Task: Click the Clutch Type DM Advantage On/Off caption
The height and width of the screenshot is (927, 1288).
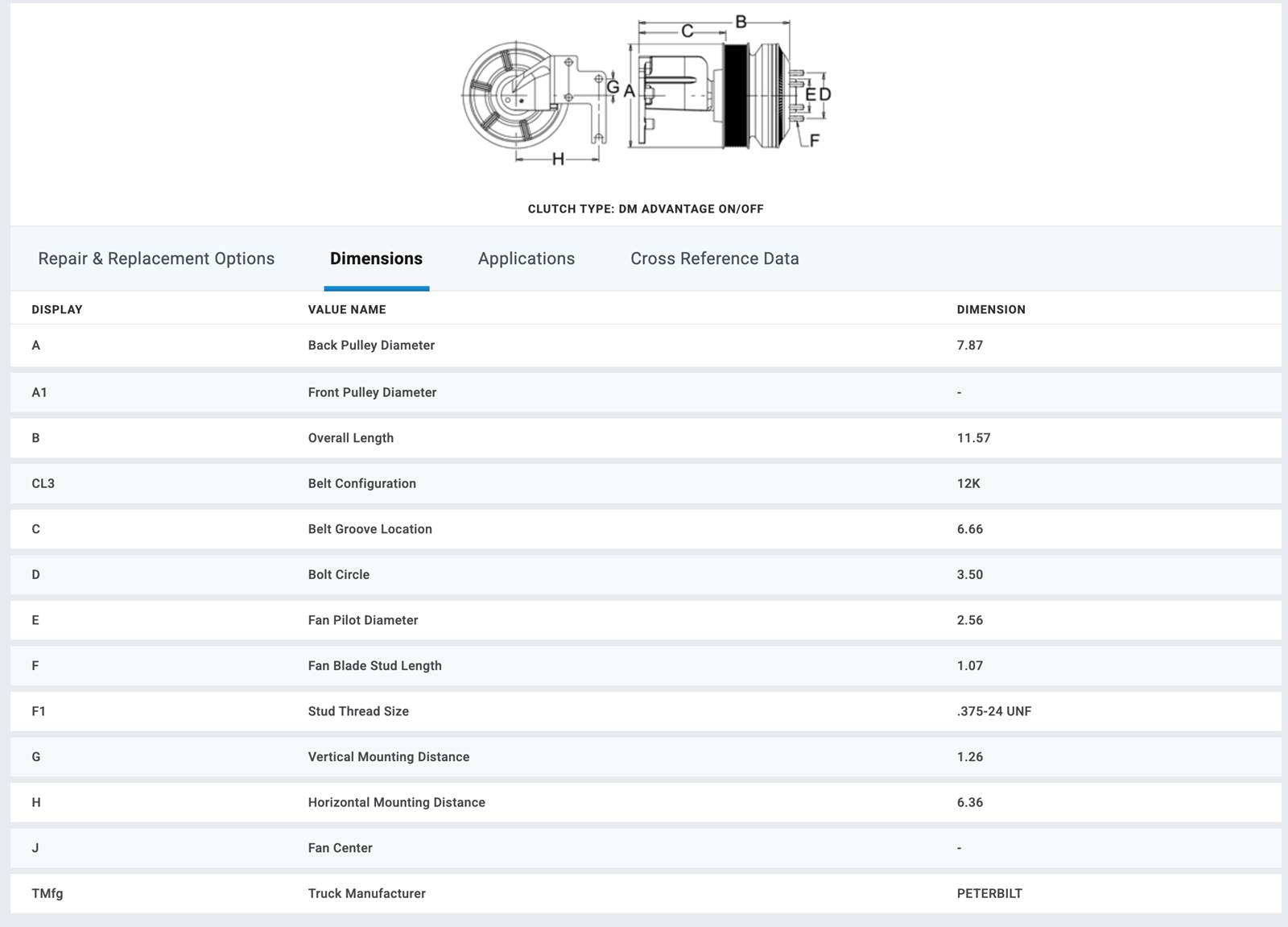Action: (646, 209)
